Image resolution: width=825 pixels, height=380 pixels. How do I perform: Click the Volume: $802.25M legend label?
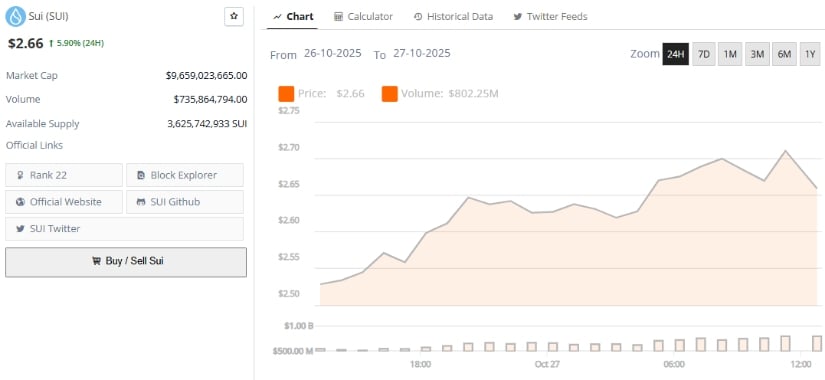450,94
